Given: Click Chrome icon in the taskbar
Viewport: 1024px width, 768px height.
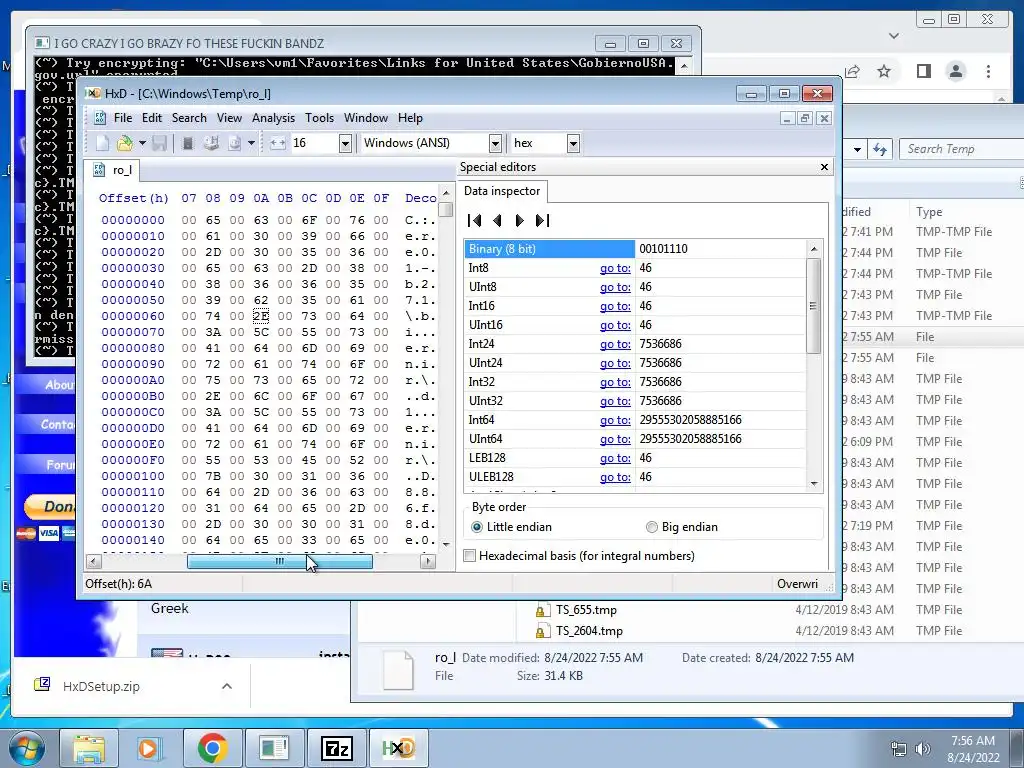Looking at the screenshot, I should pos(213,748).
